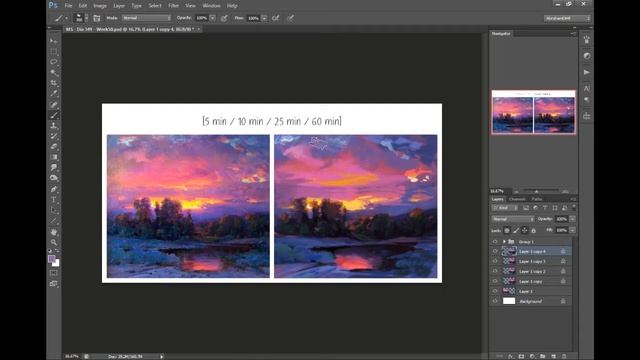This screenshot has height=360, width=640.
Task: Open the Brush panel toggle in options bar
Action: [97, 18]
